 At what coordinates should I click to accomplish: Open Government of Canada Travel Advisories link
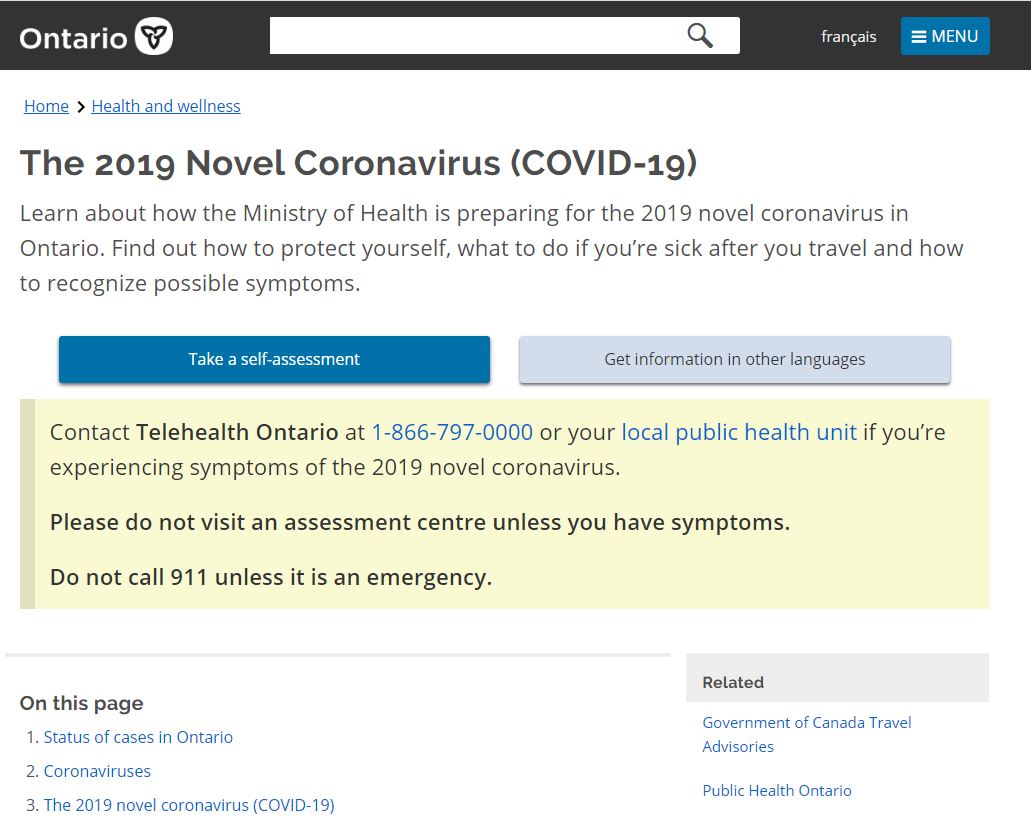click(807, 734)
